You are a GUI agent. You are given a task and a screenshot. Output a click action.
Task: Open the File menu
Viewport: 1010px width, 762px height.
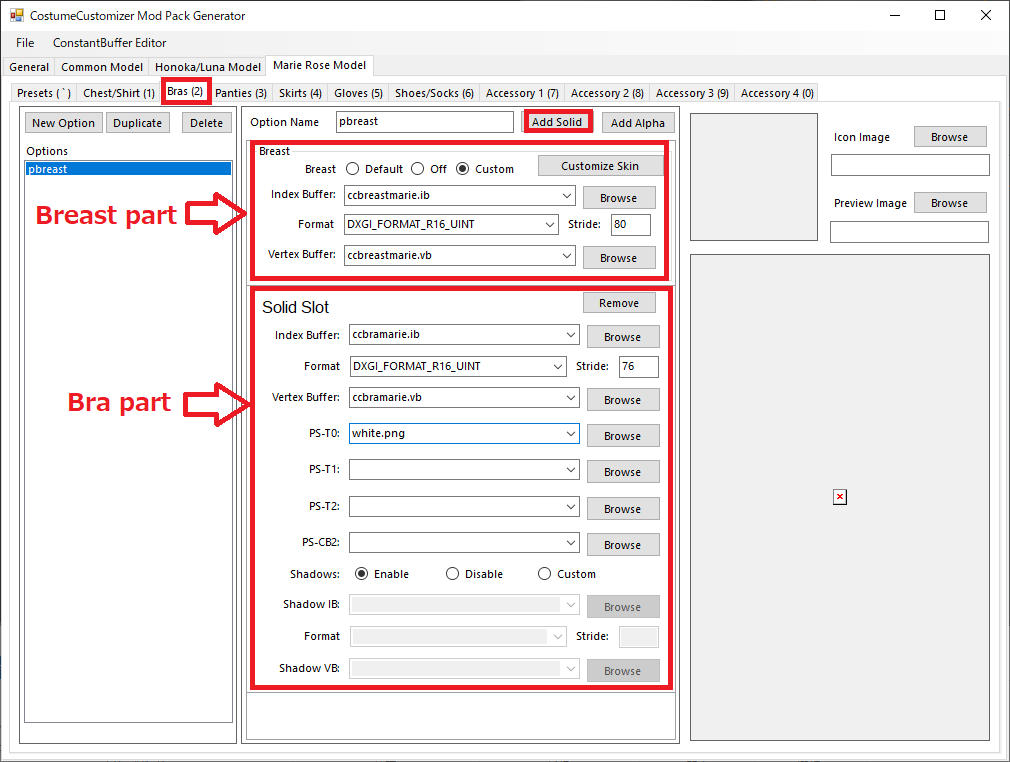point(25,43)
